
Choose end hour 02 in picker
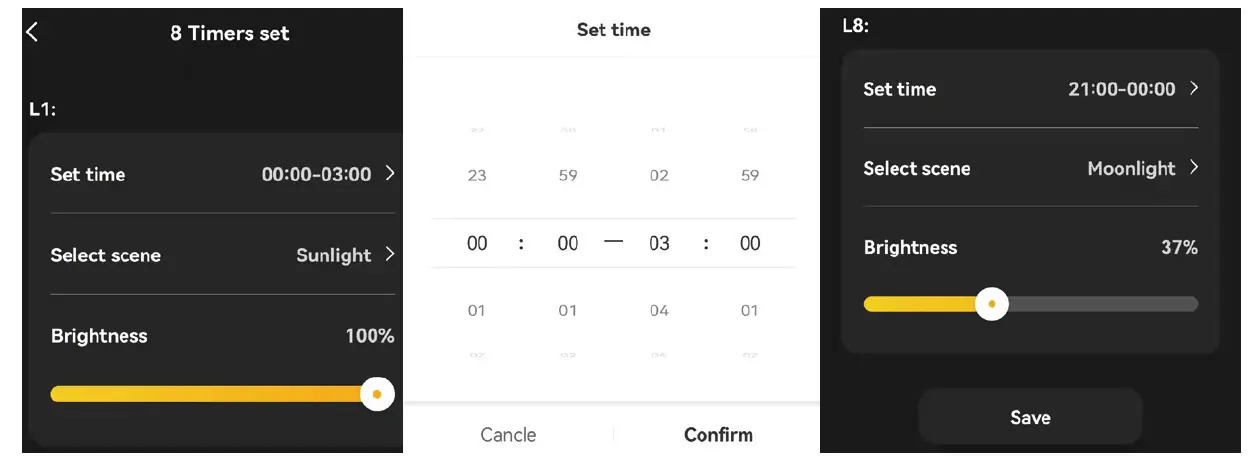point(659,175)
